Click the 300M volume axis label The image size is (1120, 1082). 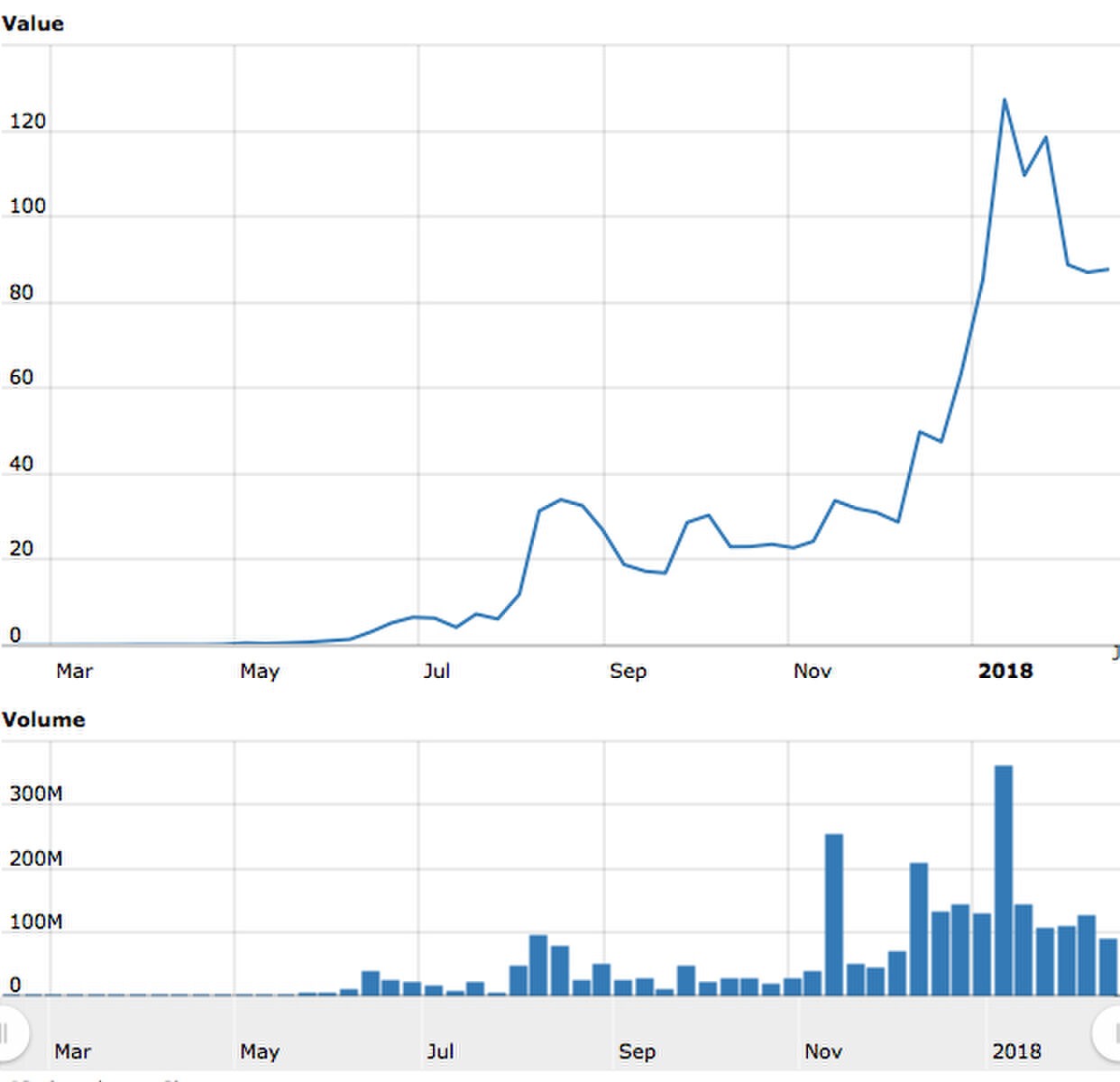(34, 793)
